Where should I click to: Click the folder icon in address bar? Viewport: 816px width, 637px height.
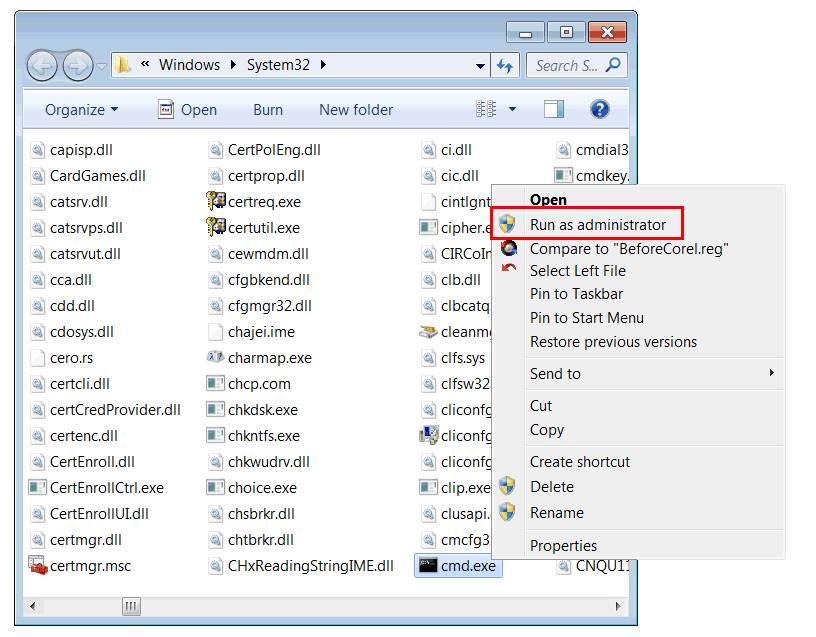[x=123, y=65]
